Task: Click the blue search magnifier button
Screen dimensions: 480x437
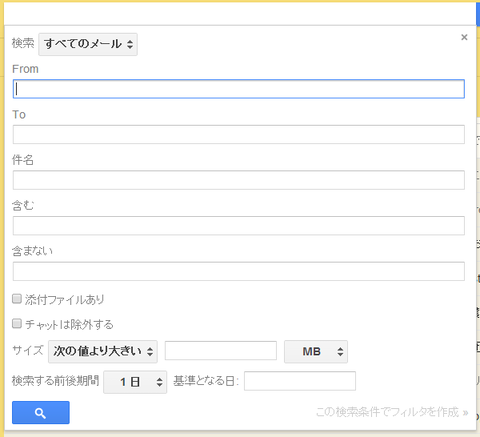Action: 41,413
